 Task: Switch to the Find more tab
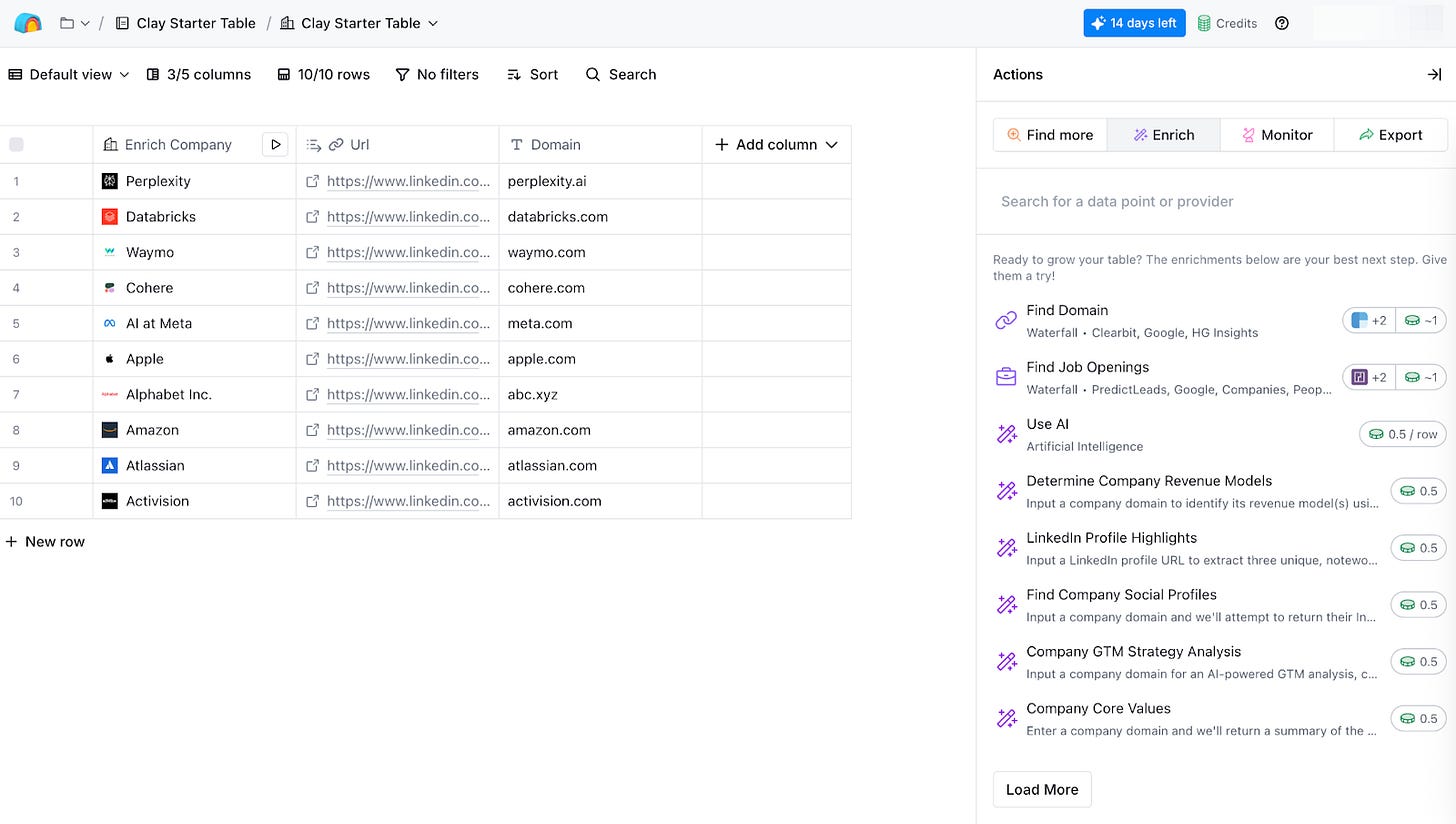[x=1050, y=135]
